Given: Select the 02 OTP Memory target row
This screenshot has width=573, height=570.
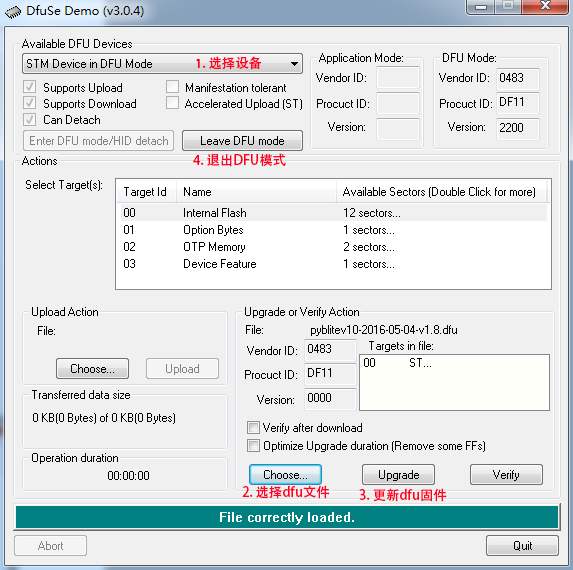Looking at the screenshot, I should [333, 247].
